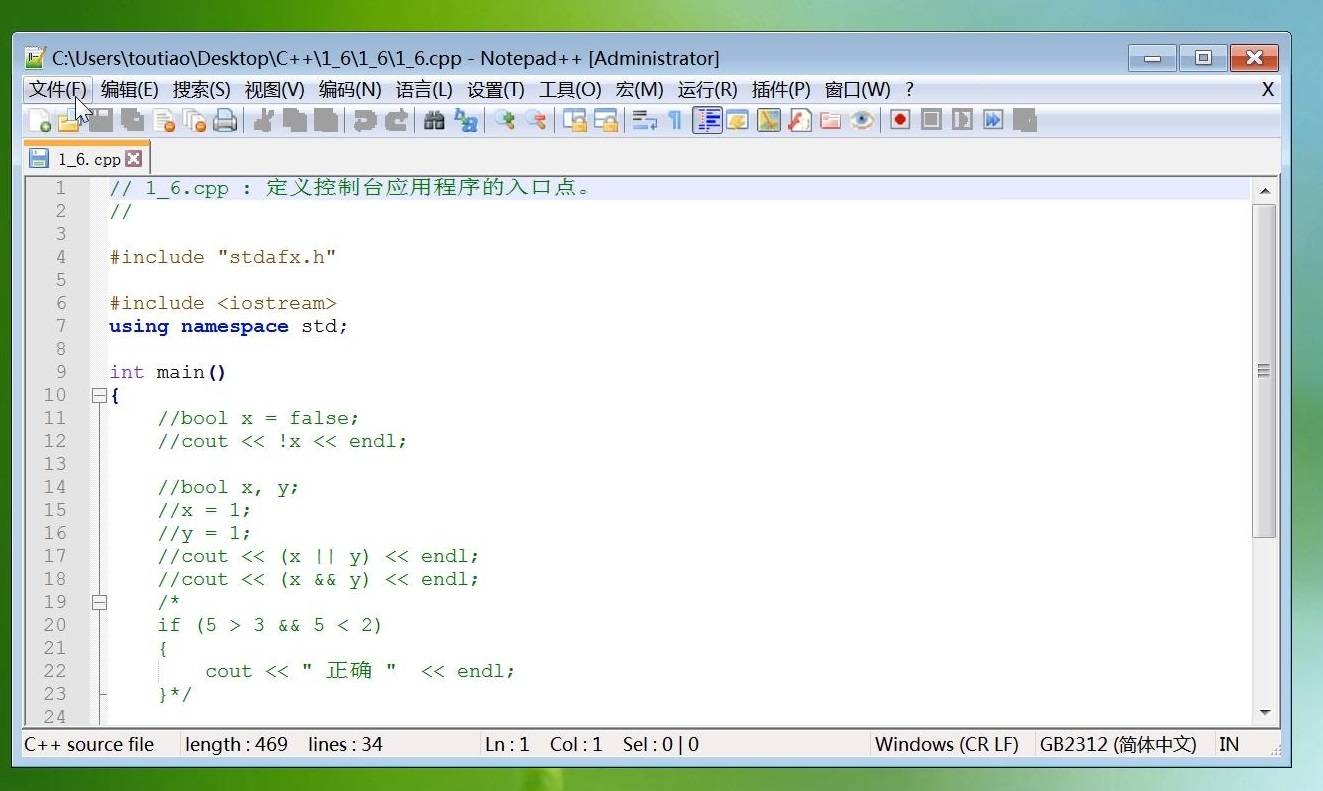This screenshot has width=1323, height=791.
Task: Create a new file
Action: [42, 120]
